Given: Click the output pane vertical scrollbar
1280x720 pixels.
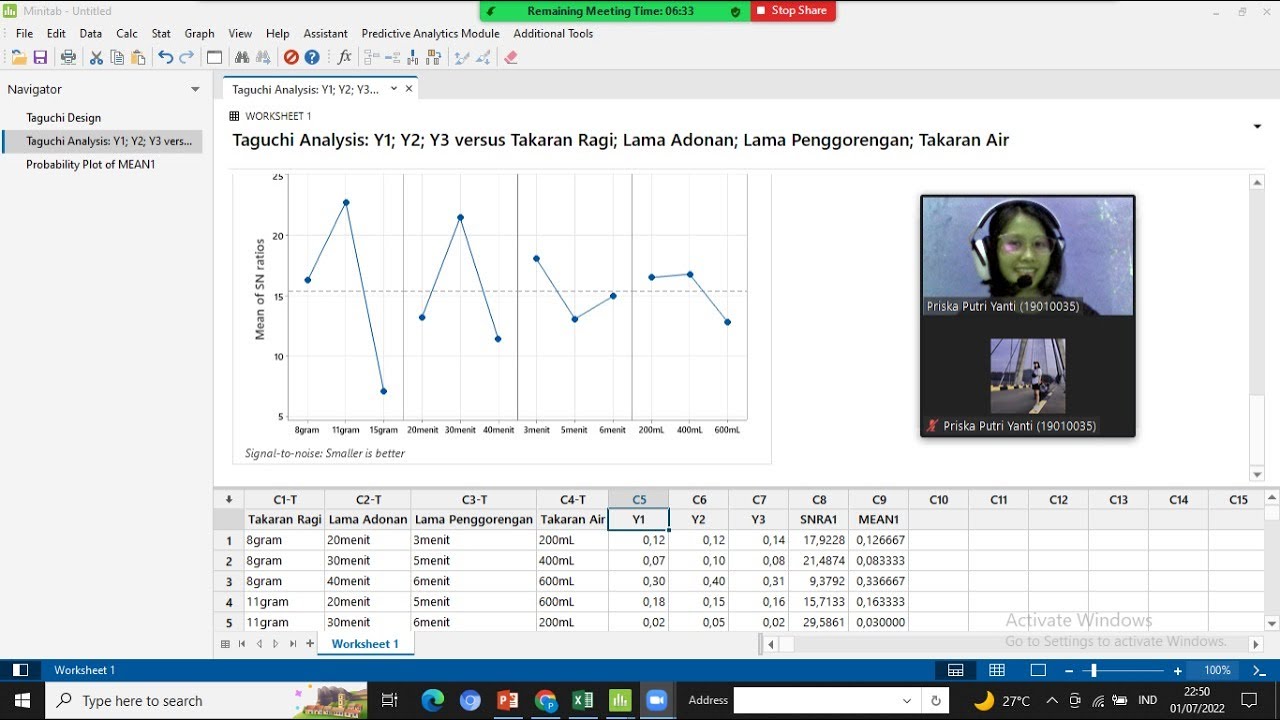Looking at the screenshot, I should [1257, 432].
